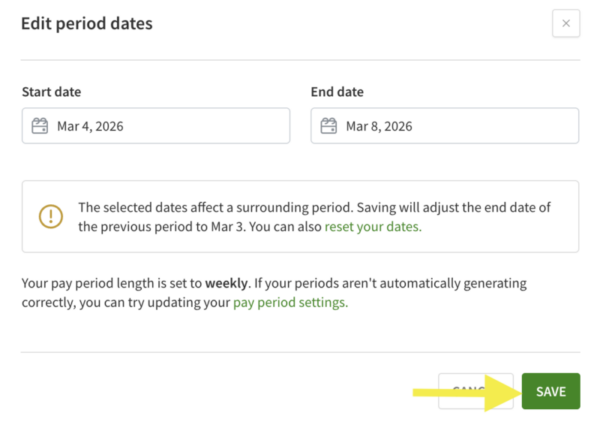
Task: Open the End date picker field
Action: (444, 126)
